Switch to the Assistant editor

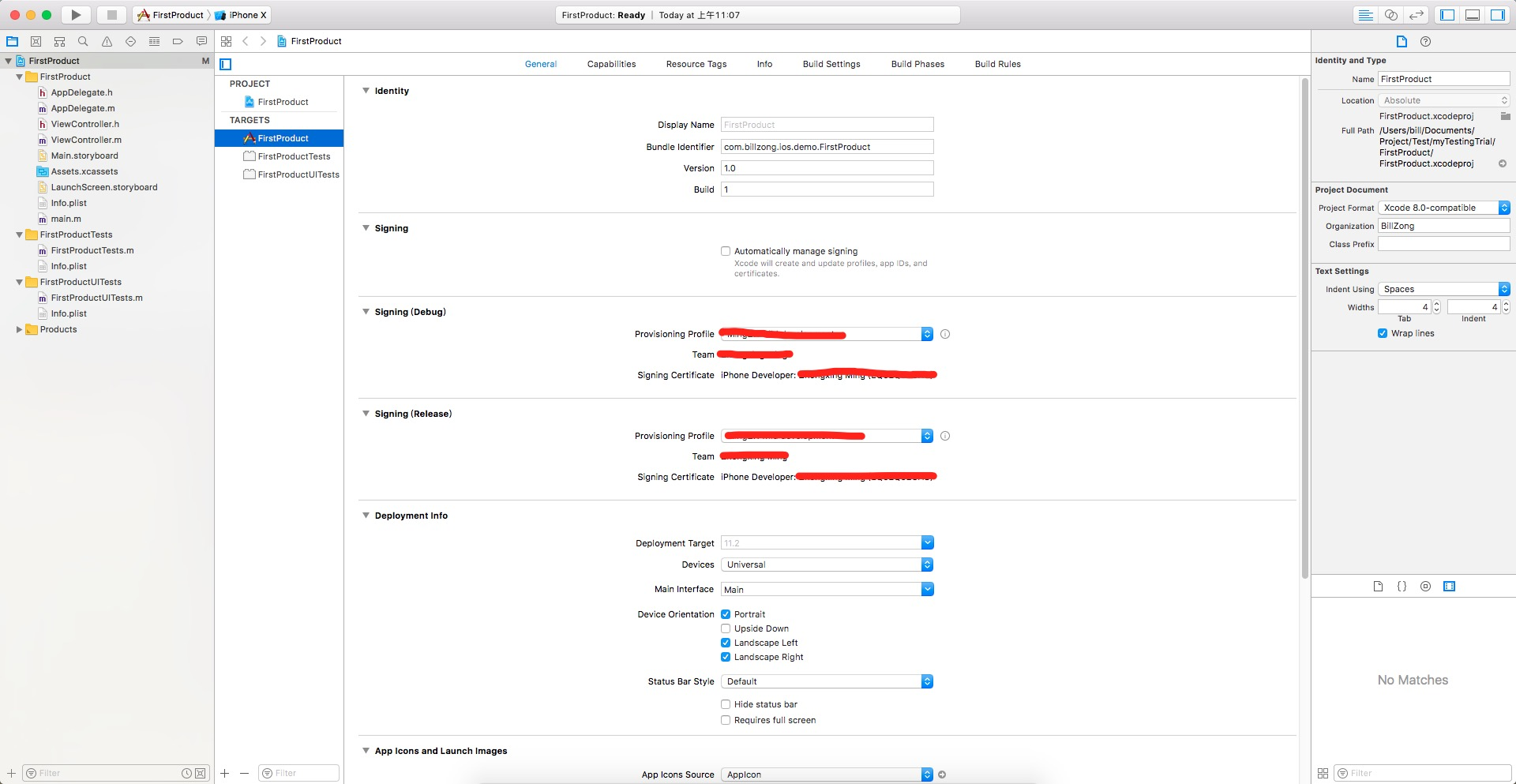coord(1391,15)
